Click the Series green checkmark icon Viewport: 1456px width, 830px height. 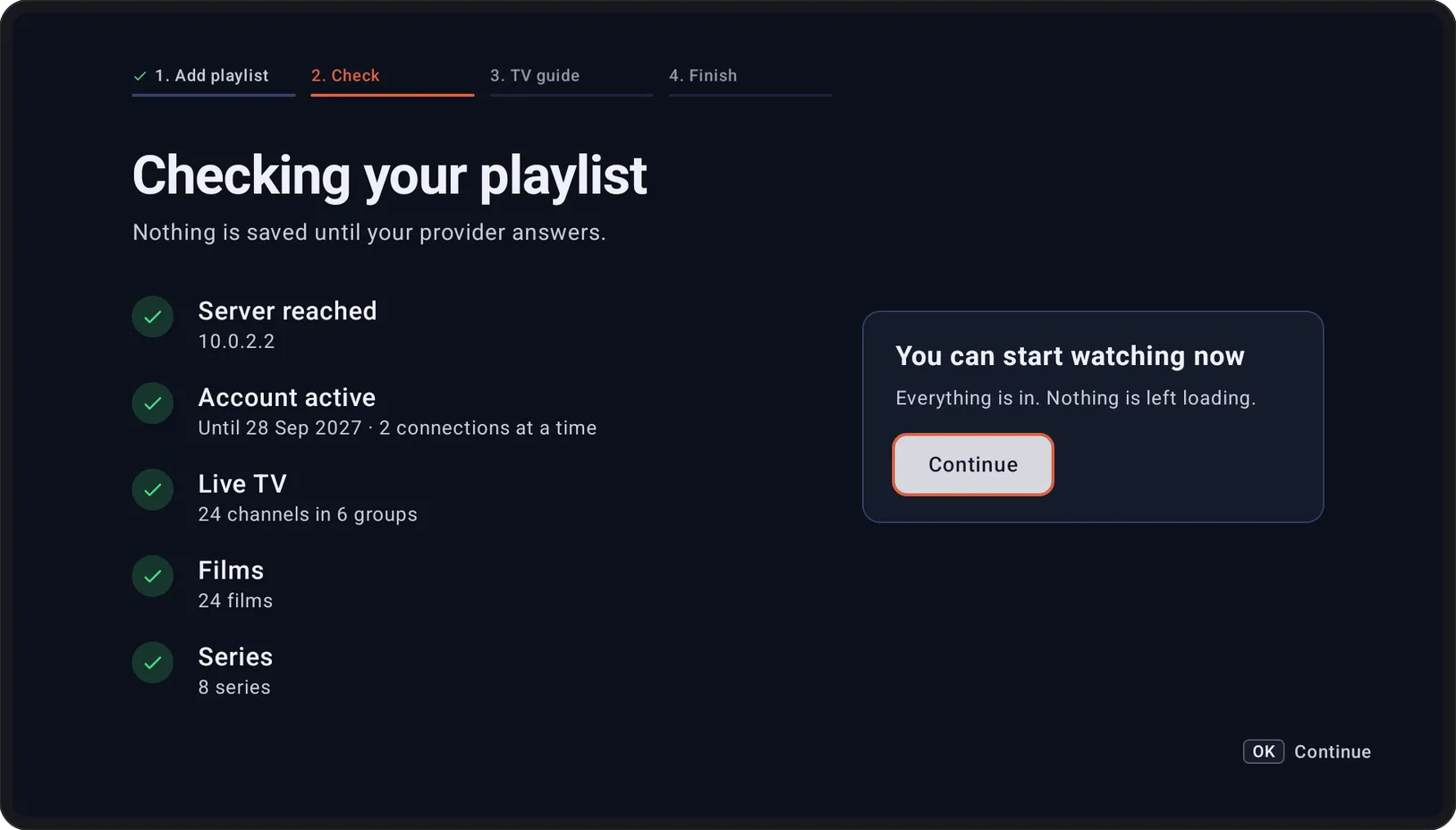(x=153, y=663)
